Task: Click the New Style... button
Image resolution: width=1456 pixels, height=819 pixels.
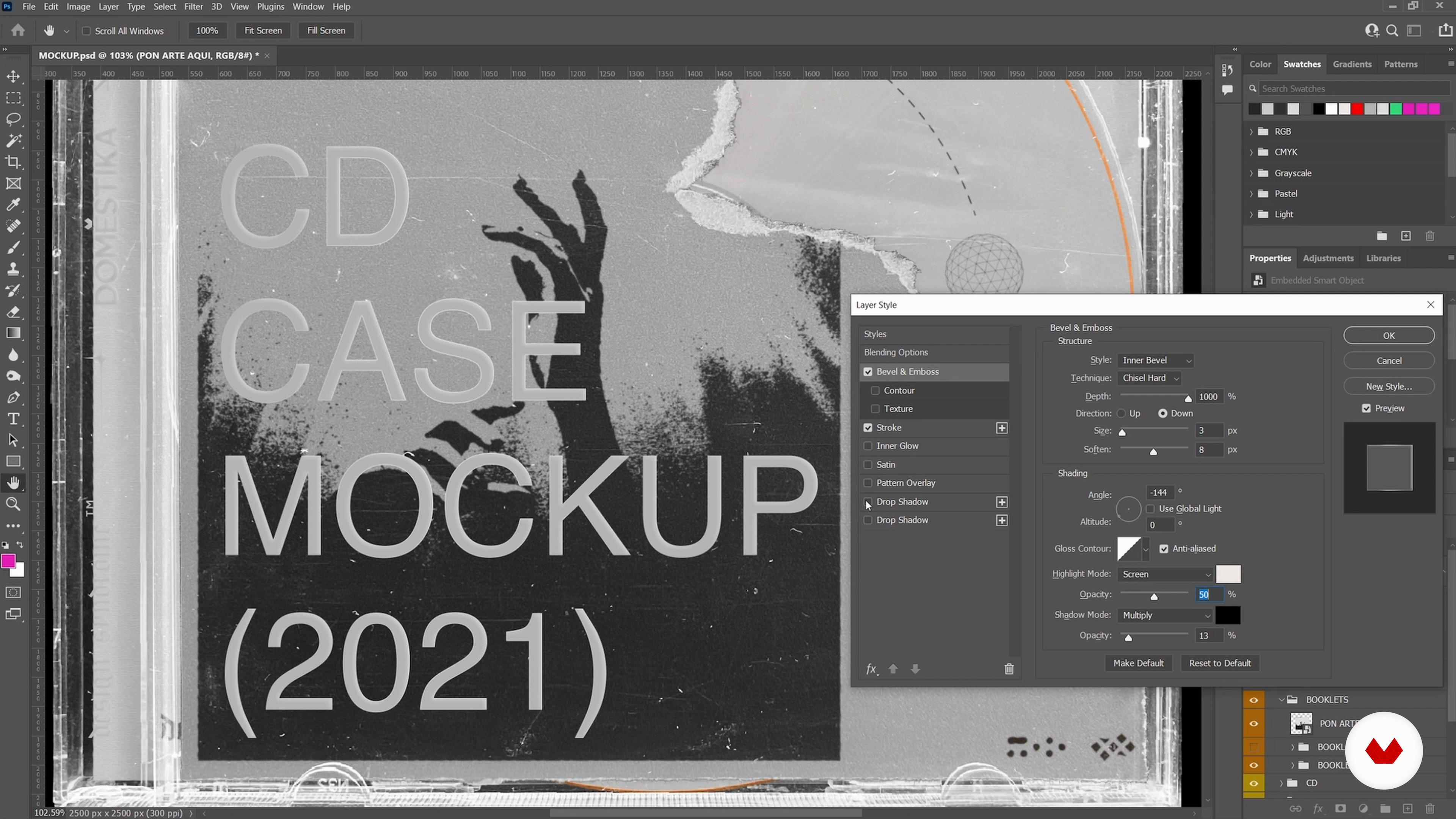Action: click(x=1389, y=387)
